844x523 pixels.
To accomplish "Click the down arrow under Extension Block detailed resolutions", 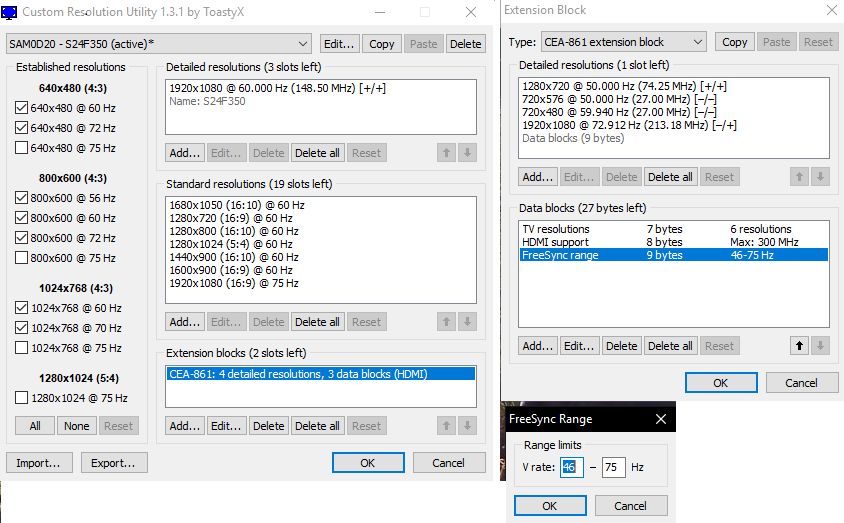I will (x=820, y=176).
